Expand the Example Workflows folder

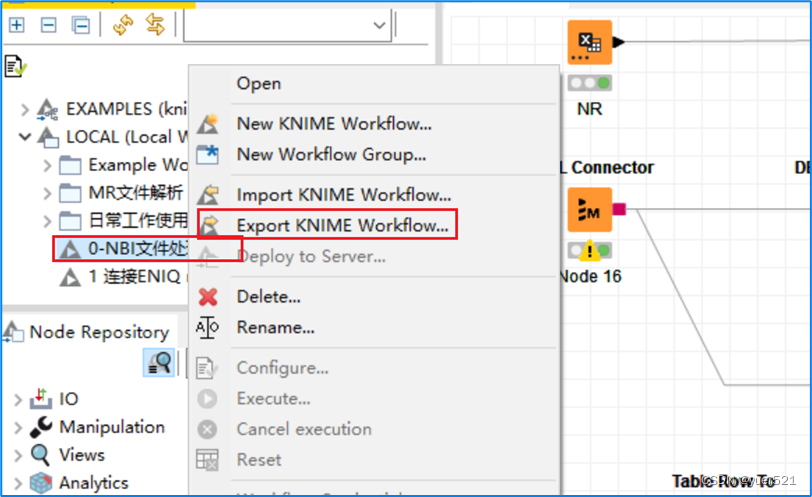click(47, 165)
